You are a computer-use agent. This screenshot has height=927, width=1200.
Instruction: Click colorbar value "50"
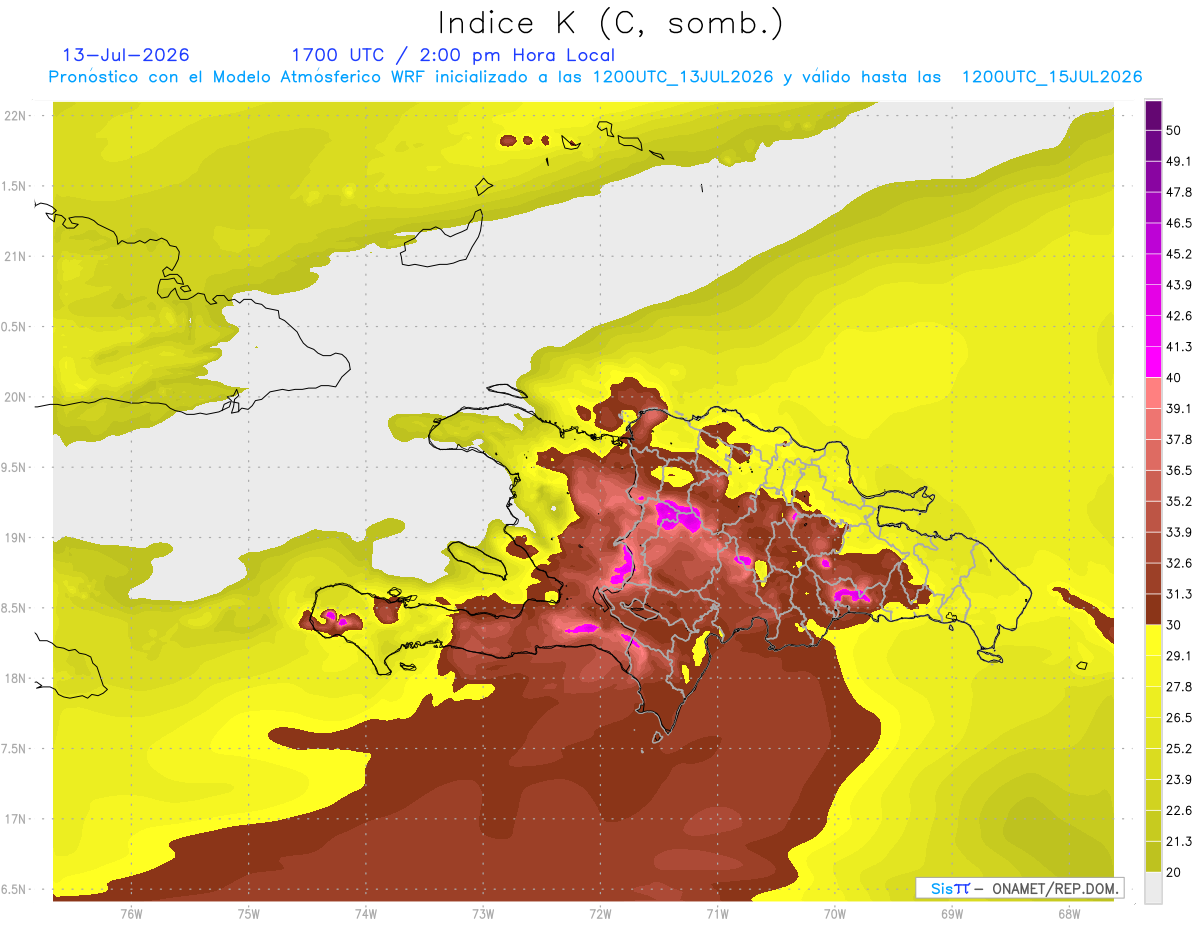point(1175,131)
